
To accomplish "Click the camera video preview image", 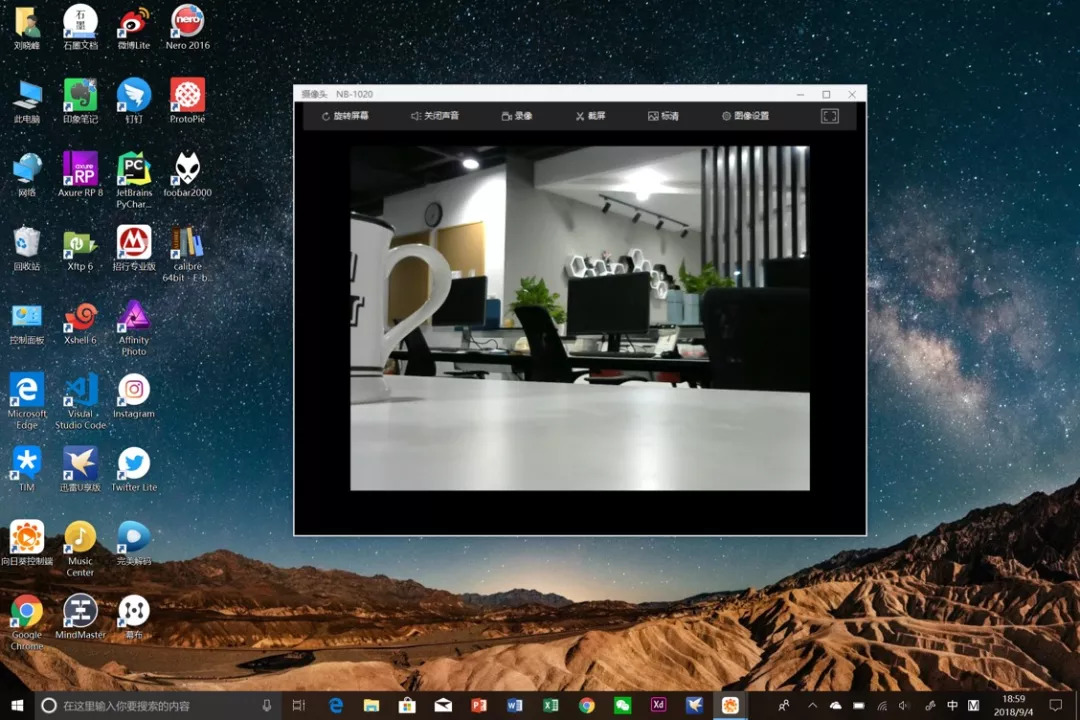I will click(579, 318).
